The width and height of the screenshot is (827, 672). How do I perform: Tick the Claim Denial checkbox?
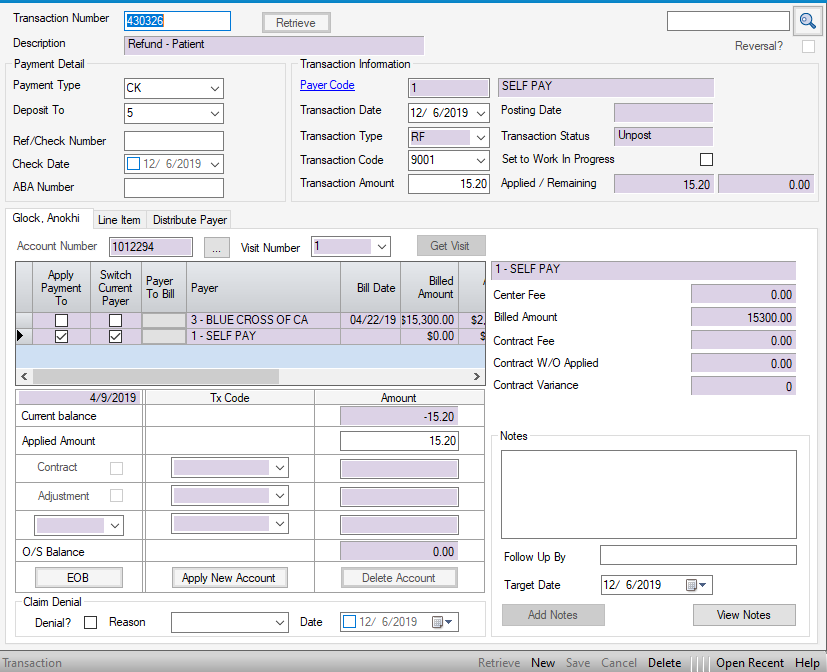click(x=91, y=622)
